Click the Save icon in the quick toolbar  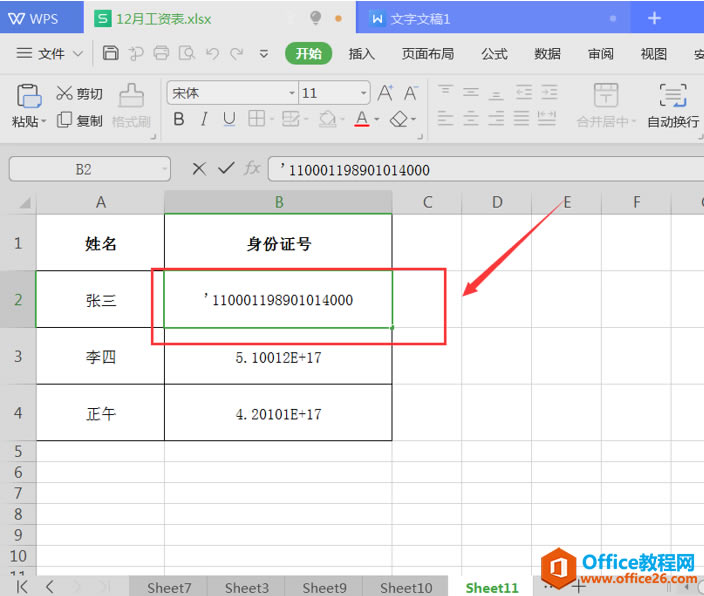[x=110, y=53]
